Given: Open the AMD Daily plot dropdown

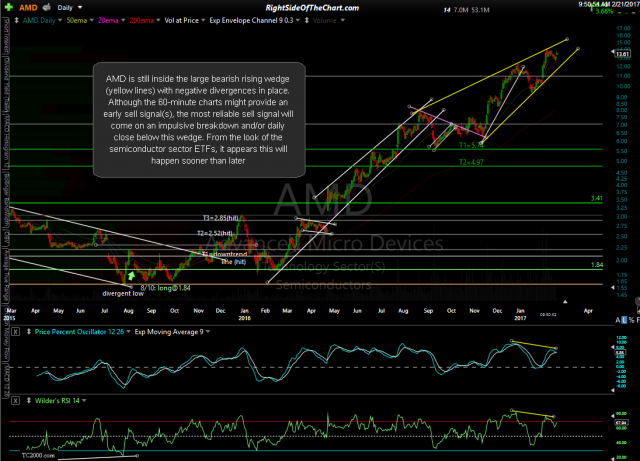Looking at the screenshot, I should click(x=60, y=20).
